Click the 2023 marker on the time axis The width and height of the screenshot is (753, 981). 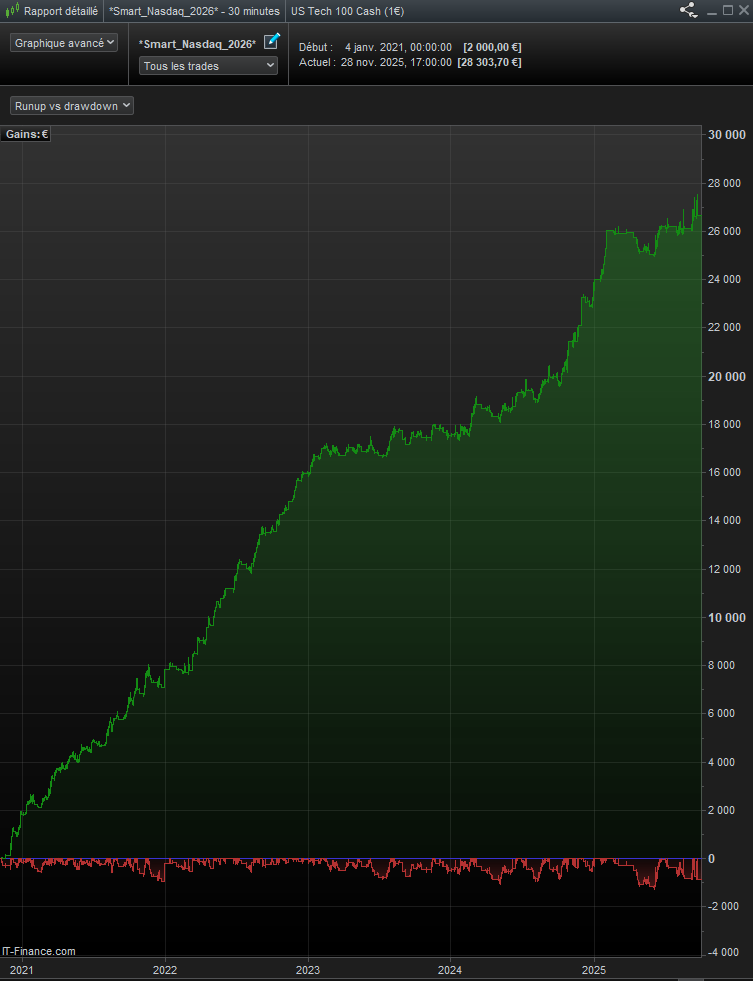tap(308, 969)
